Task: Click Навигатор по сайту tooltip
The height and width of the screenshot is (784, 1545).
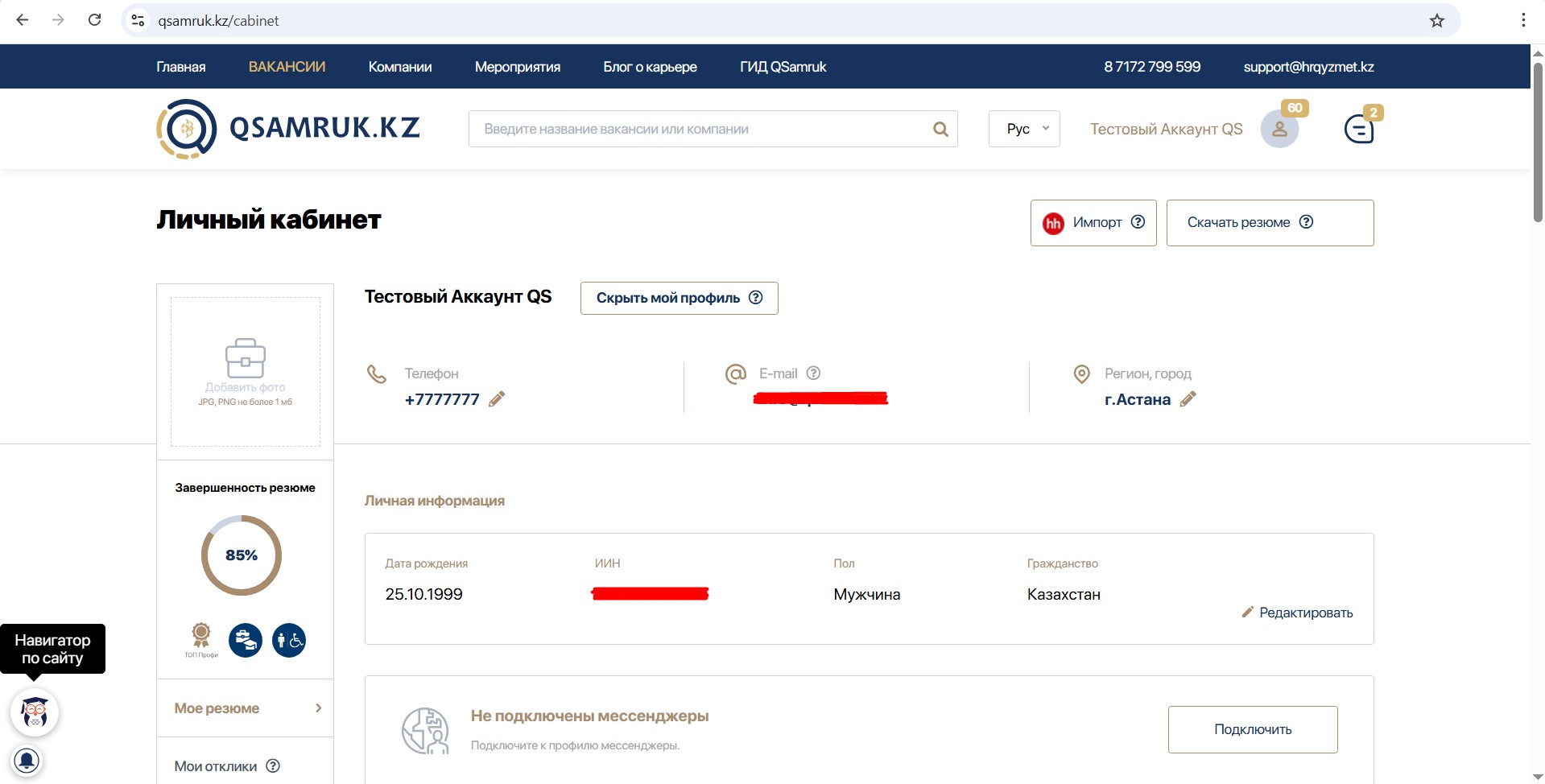Action: tap(52, 649)
